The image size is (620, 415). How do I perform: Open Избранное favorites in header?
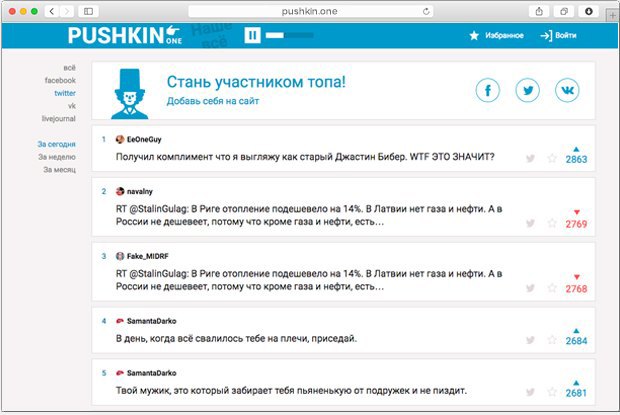coord(496,36)
